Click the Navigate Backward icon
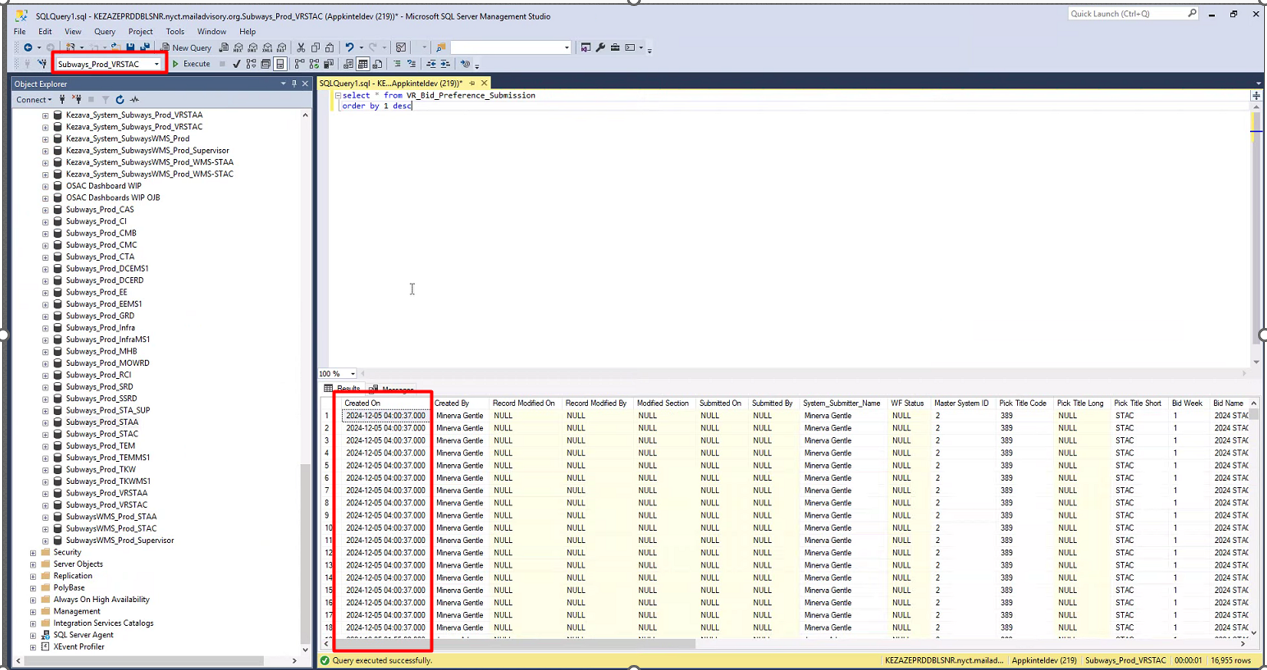This screenshot has width=1267, height=670. click(28, 47)
